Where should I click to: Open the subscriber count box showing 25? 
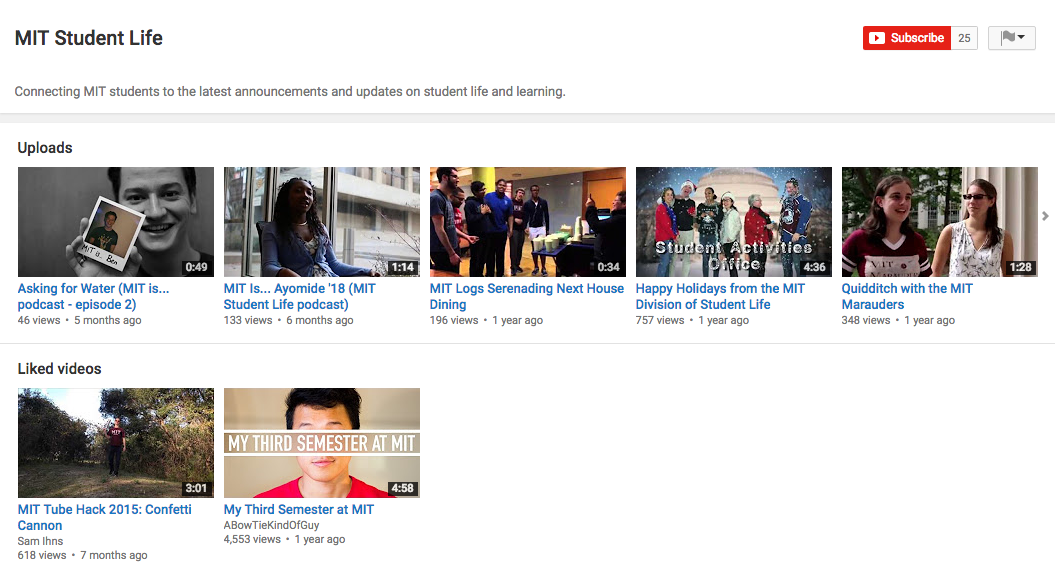pyautogui.click(x=964, y=38)
